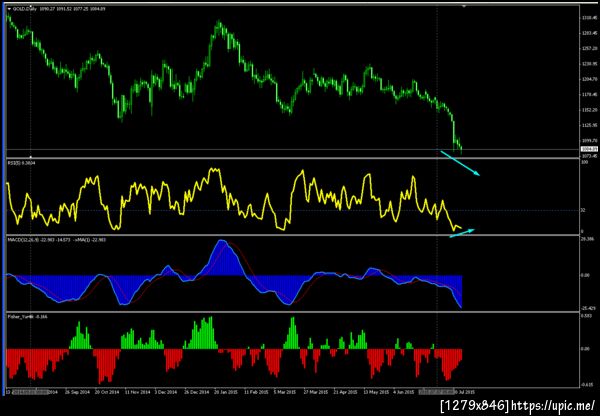Click the 1152.20 price axis label
The height and width of the screenshot is (416, 600).
(x=589, y=110)
